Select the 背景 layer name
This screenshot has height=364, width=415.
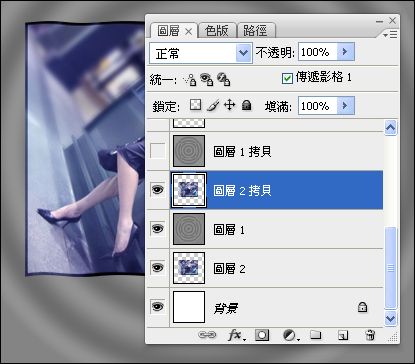226,308
